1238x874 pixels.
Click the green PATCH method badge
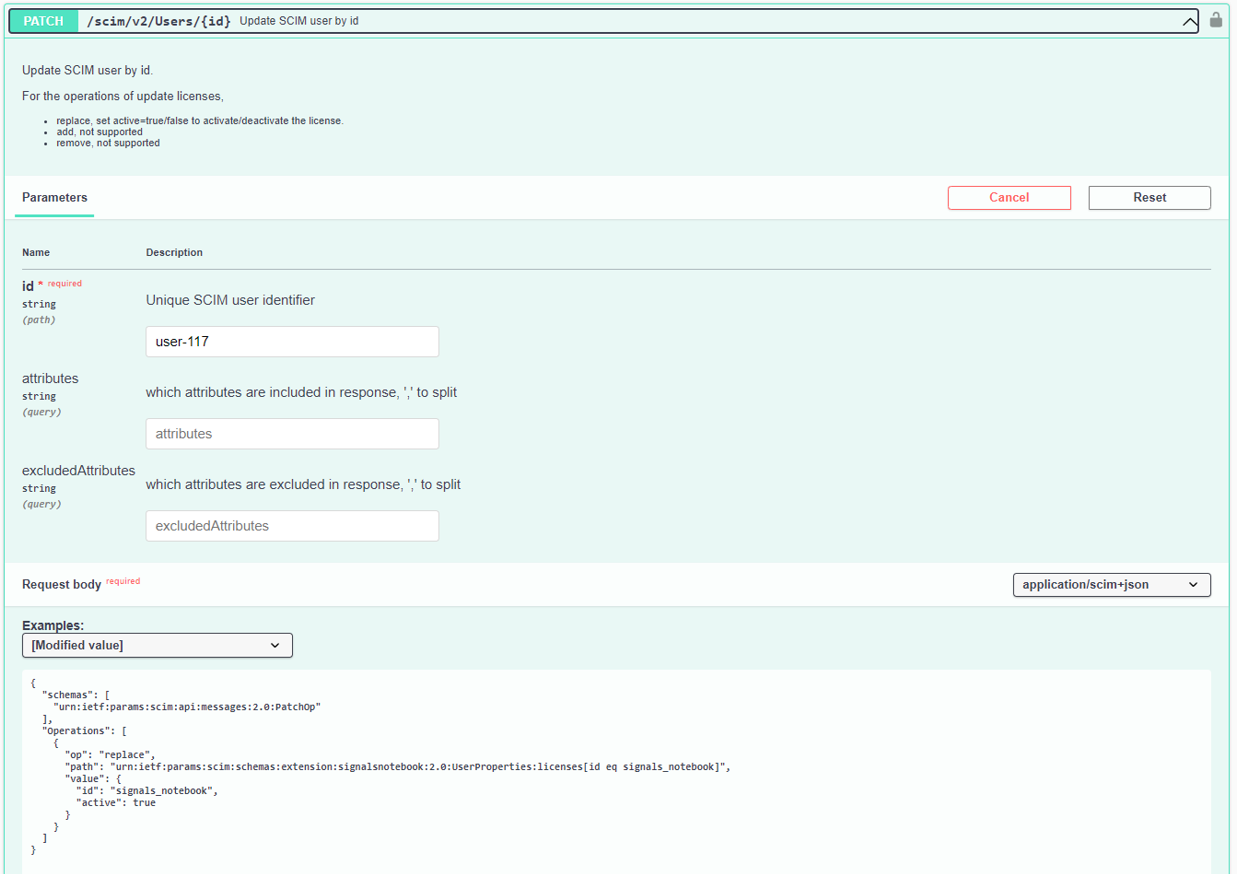pos(43,21)
